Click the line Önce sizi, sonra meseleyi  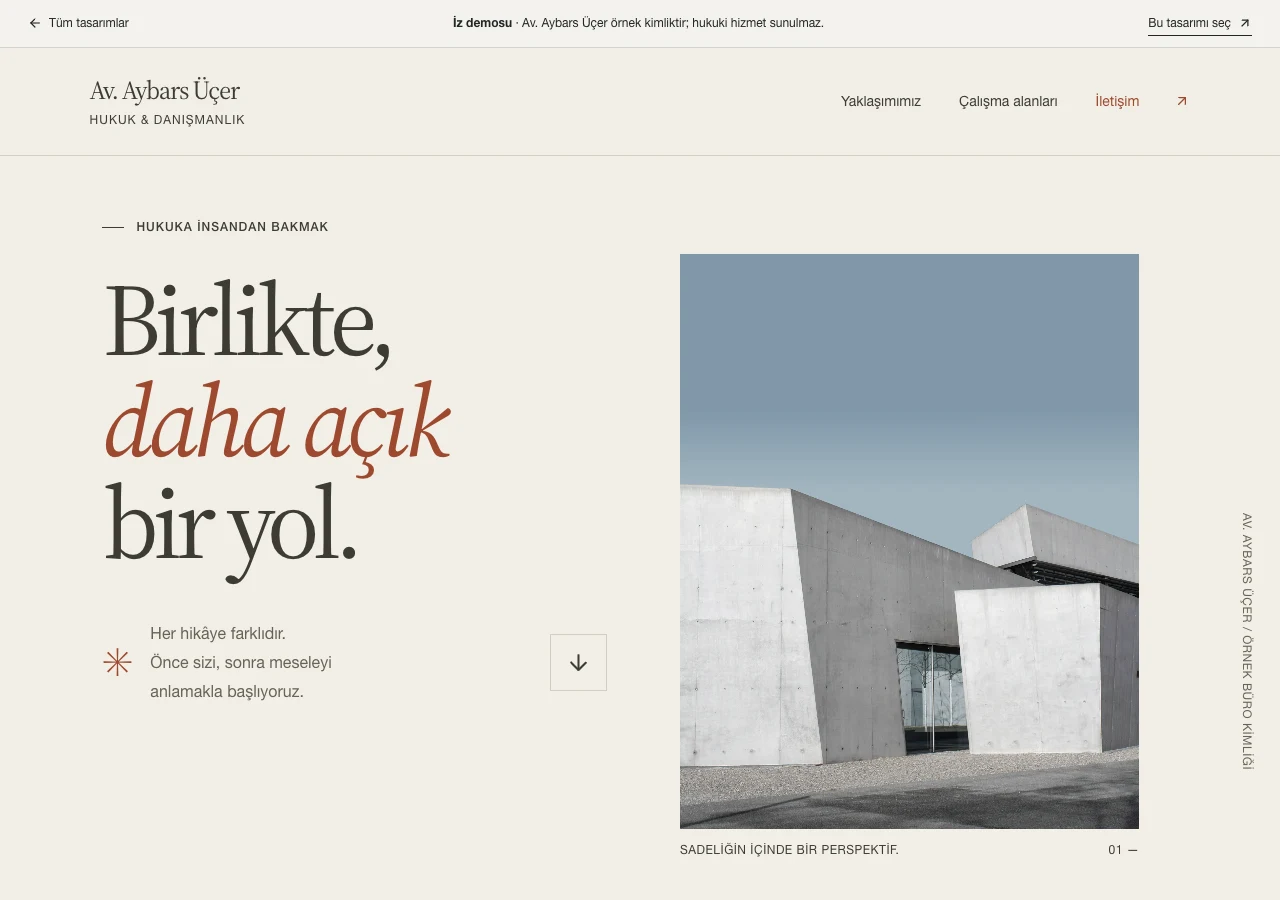[241, 662]
